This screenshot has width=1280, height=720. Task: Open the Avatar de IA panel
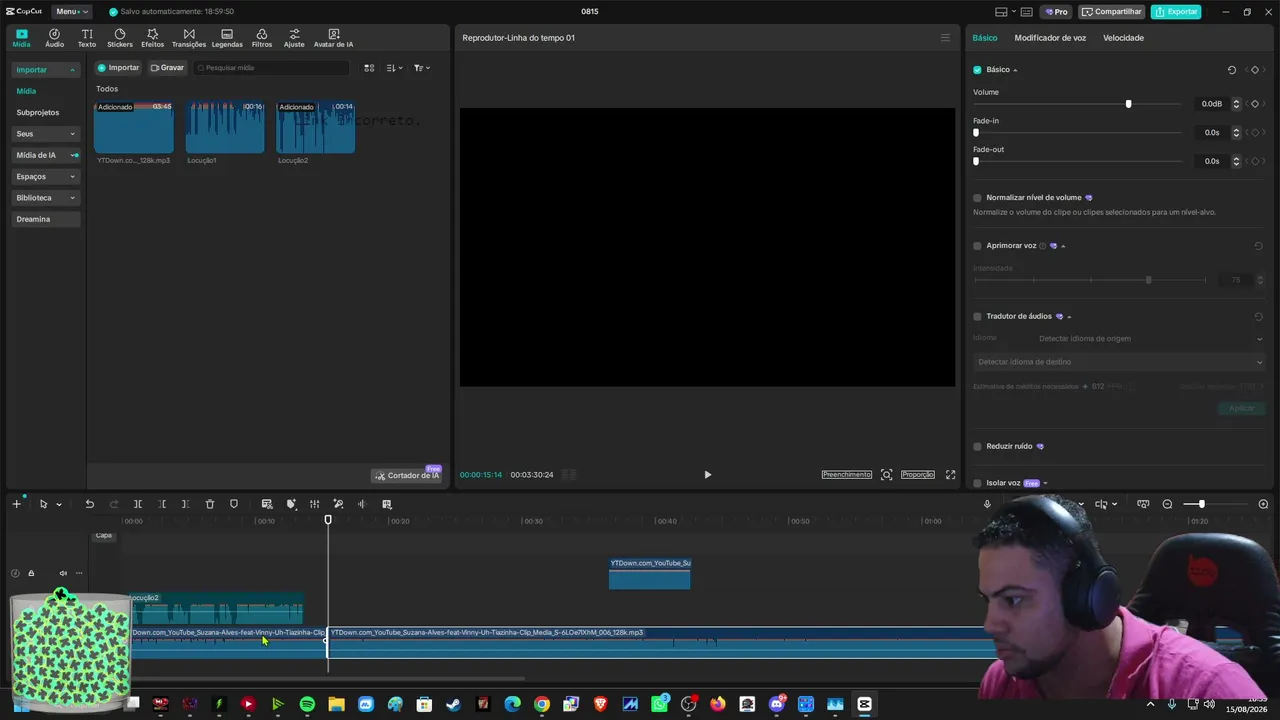coord(334,38)
